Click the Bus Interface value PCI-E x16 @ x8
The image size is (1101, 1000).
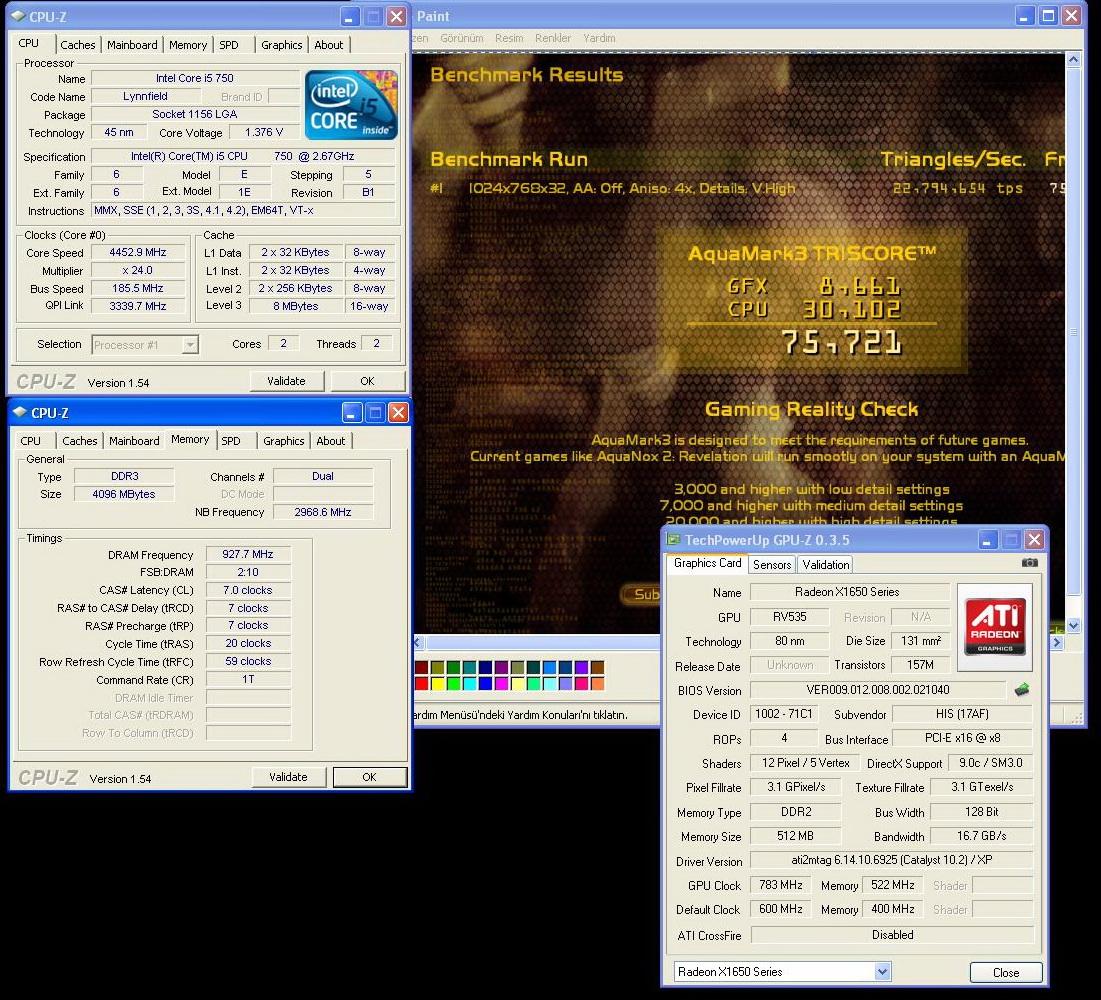[962, 738]
